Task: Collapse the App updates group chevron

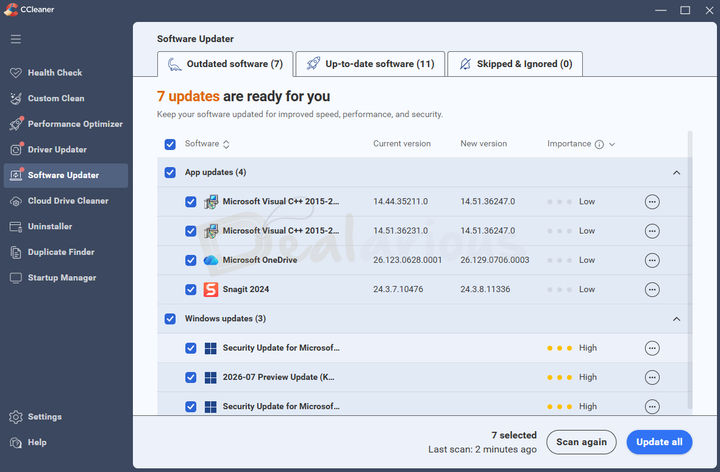Action: pyautogui.click(x=676, y=173)
